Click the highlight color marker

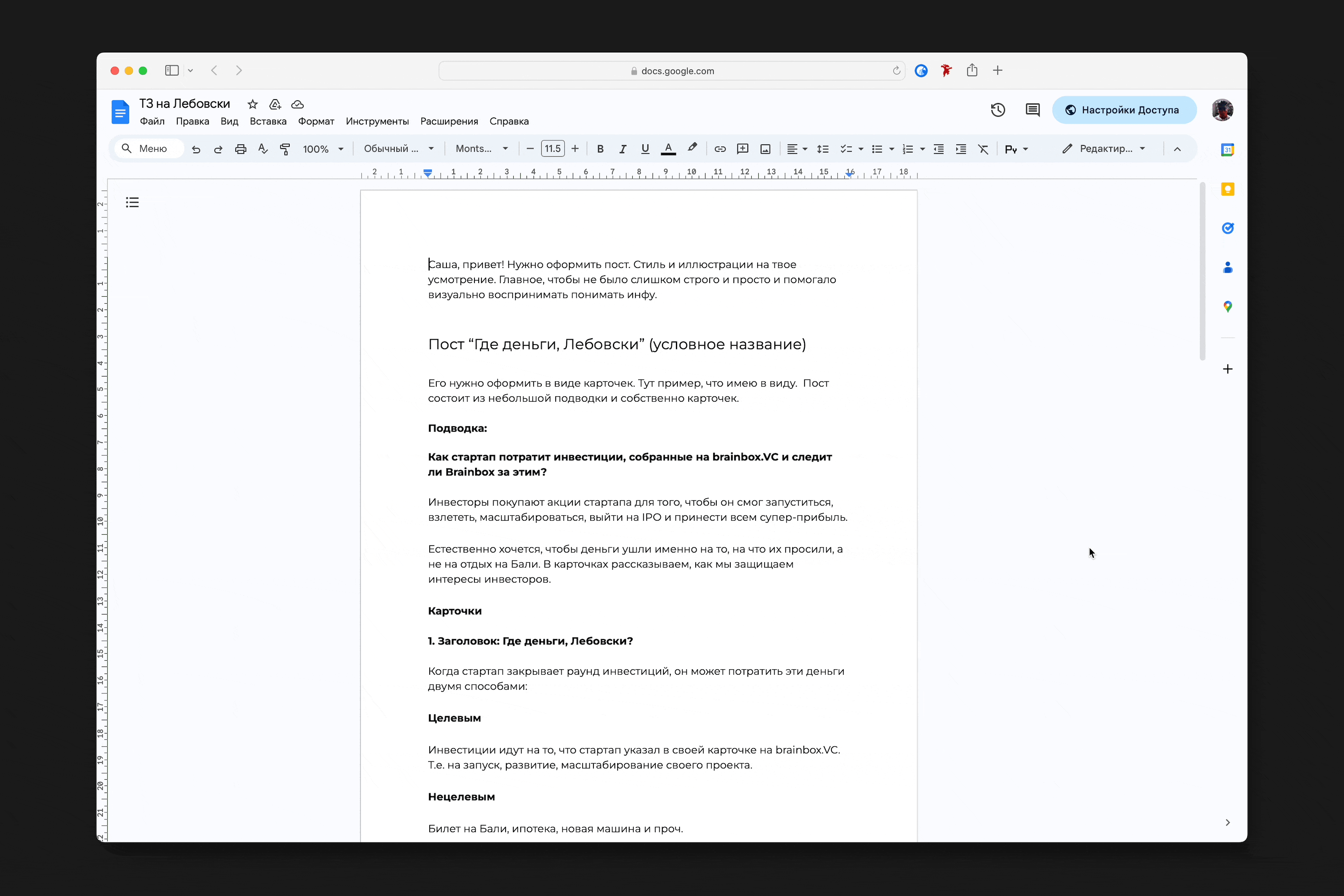[692, 148]
